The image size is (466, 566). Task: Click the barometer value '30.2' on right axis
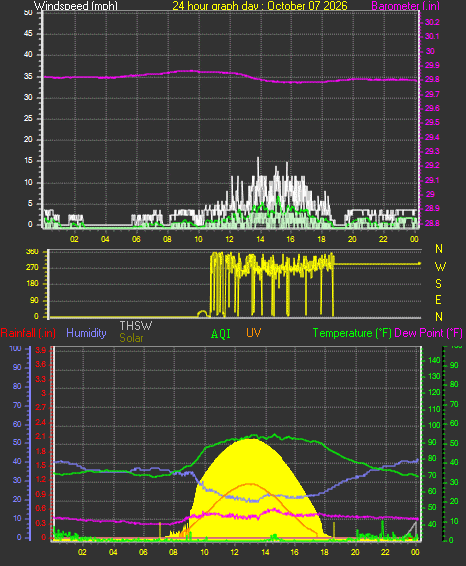tap(432, 22)
